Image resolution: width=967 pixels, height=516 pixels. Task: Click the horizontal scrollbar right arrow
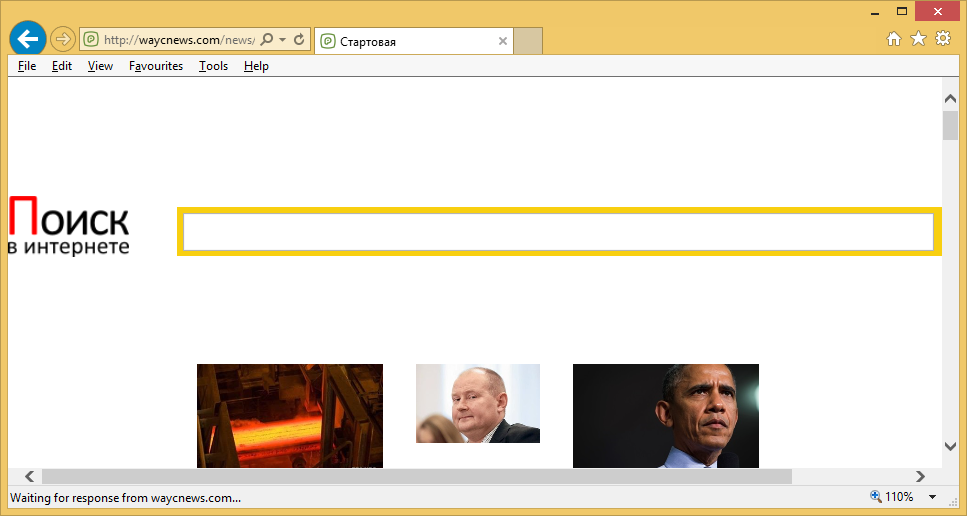(x=920, y=477)
